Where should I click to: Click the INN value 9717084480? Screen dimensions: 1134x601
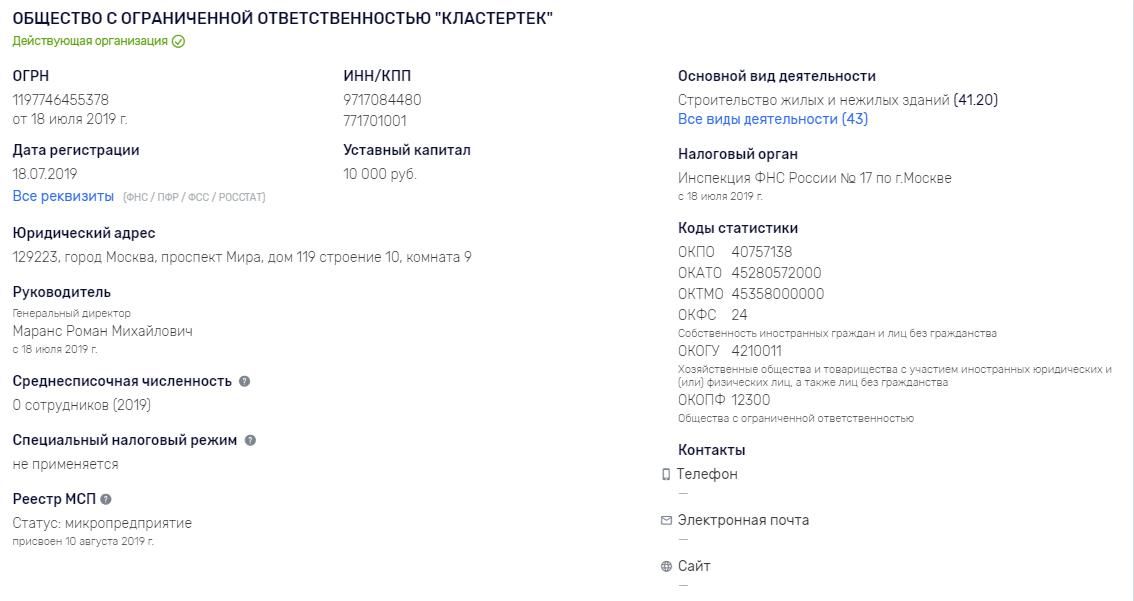(382, 100)
